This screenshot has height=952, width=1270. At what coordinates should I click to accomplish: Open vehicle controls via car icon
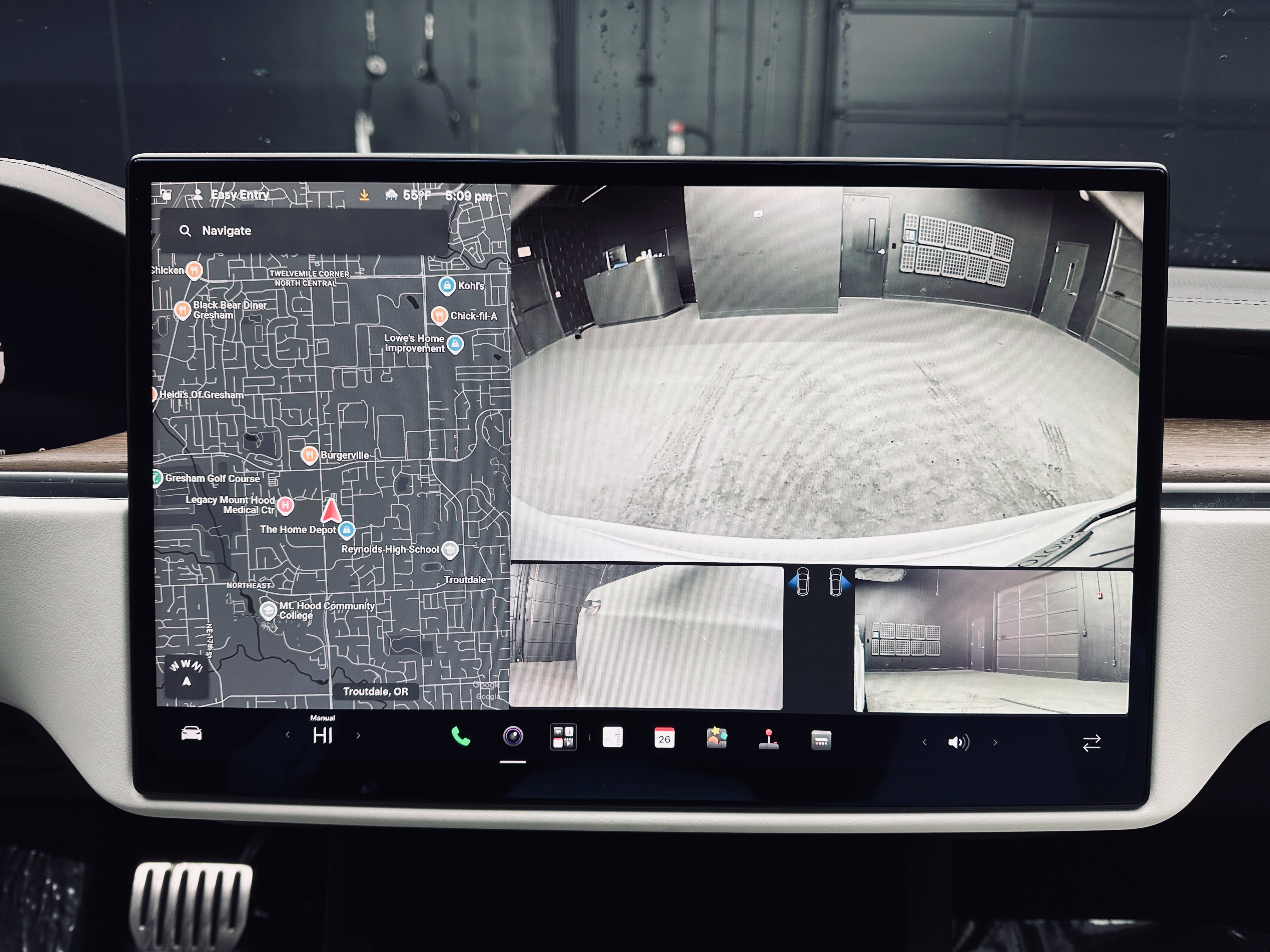coord(191,734)
